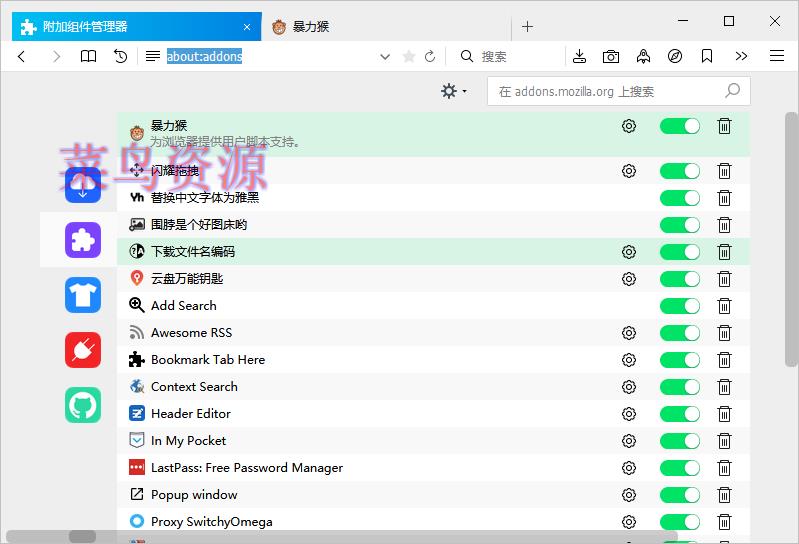Remove Add Search with trash icon
This screenshot has height=544, width=799.
[x=724, y=306]
